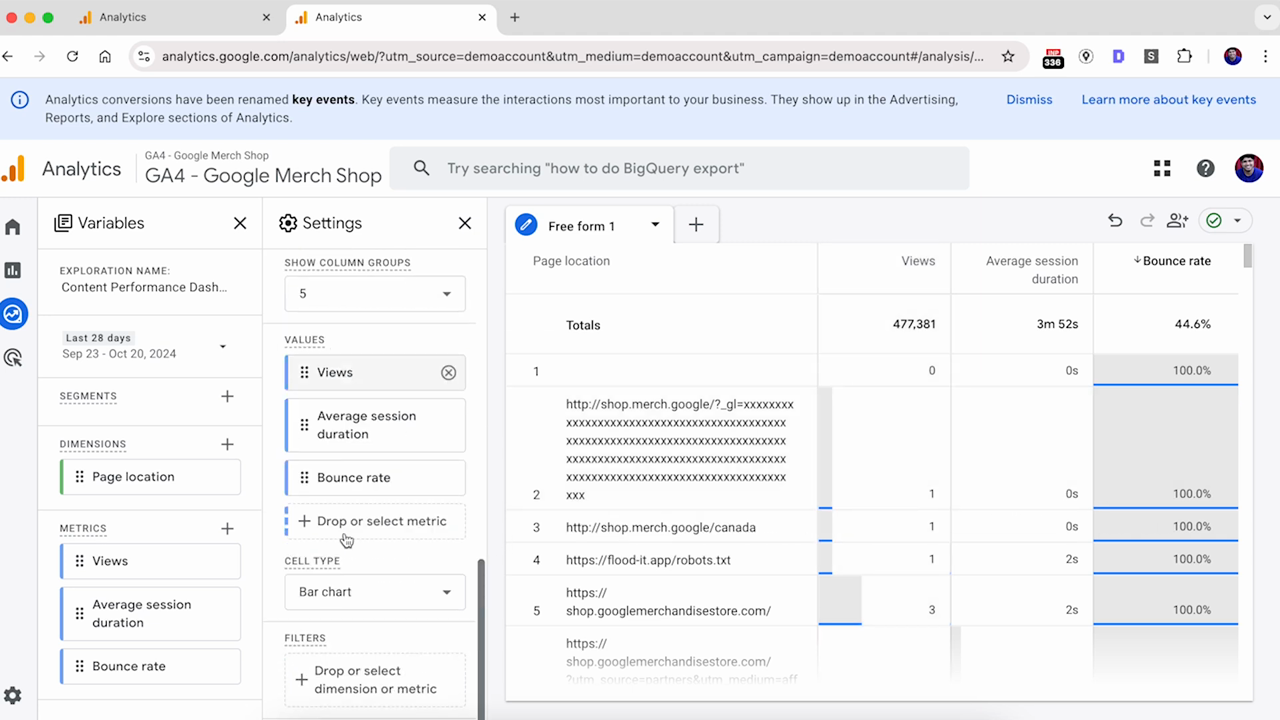This screenshot has height=720, width=1280.
Task: Dismiss the key events banner
Action: (1029, 100)
